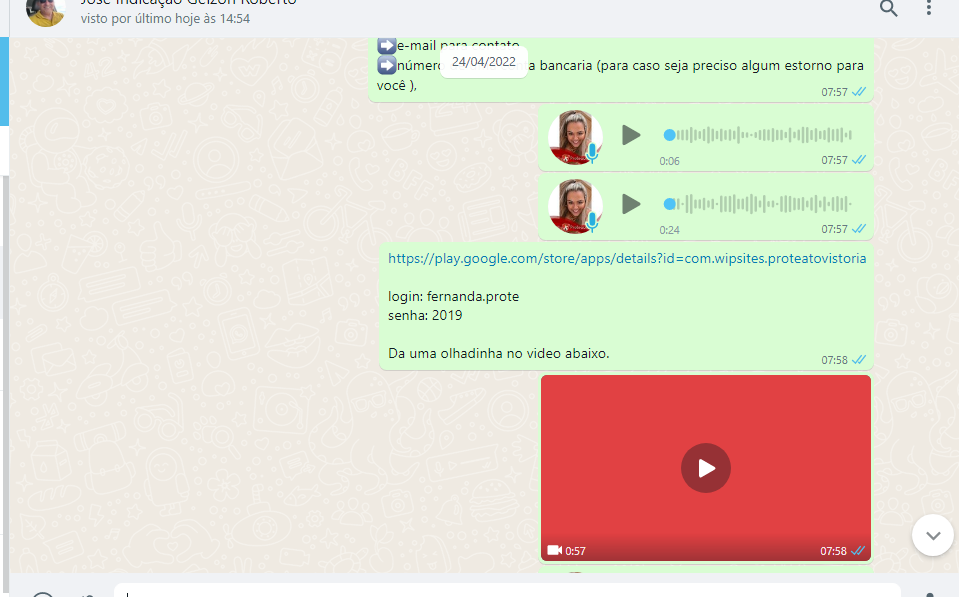Click the blue microphone icon on 0:06 audio
The image size is (959, 597).
point(592,153)
